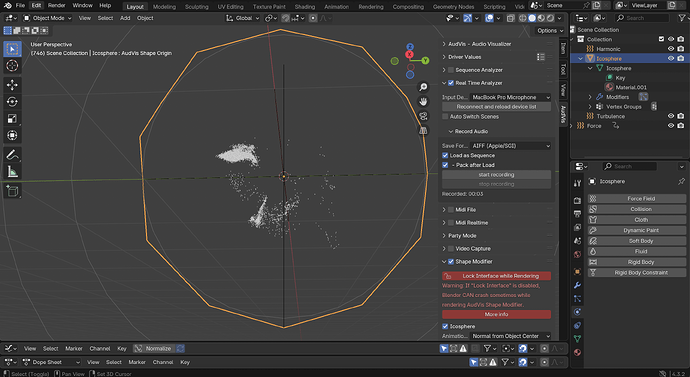Image resolution: width=690 pixels, height=377 pixels.
Task: Toggle the camera view icon
Action: [423, 116]
